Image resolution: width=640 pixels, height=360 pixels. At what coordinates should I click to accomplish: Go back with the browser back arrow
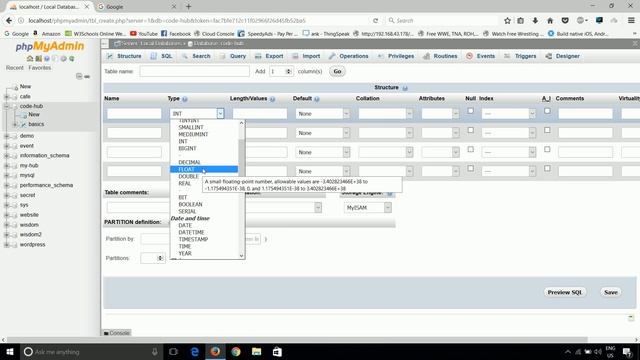pyautogui.click(x=9, y=20)
